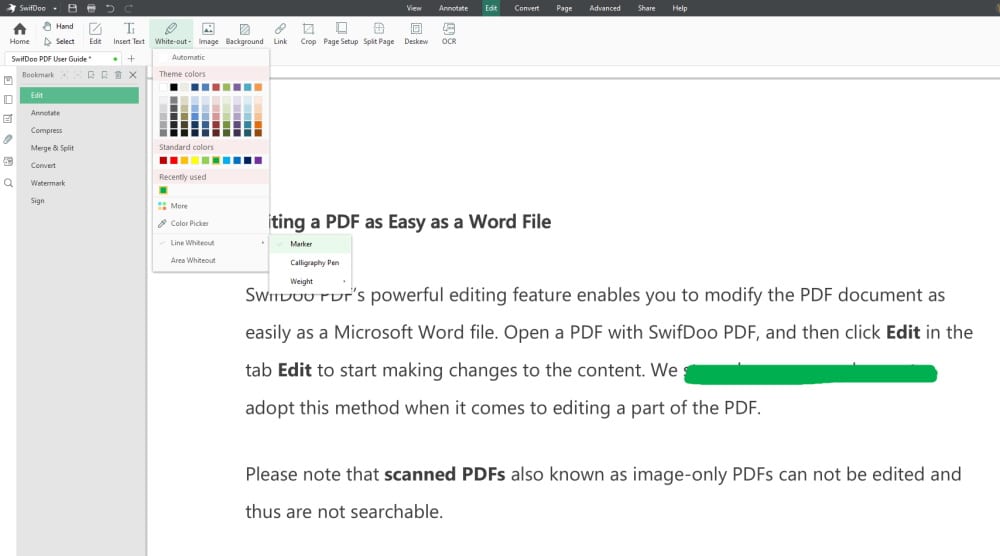
Task: Open the Annotate tab
Action: pos(453,8)
